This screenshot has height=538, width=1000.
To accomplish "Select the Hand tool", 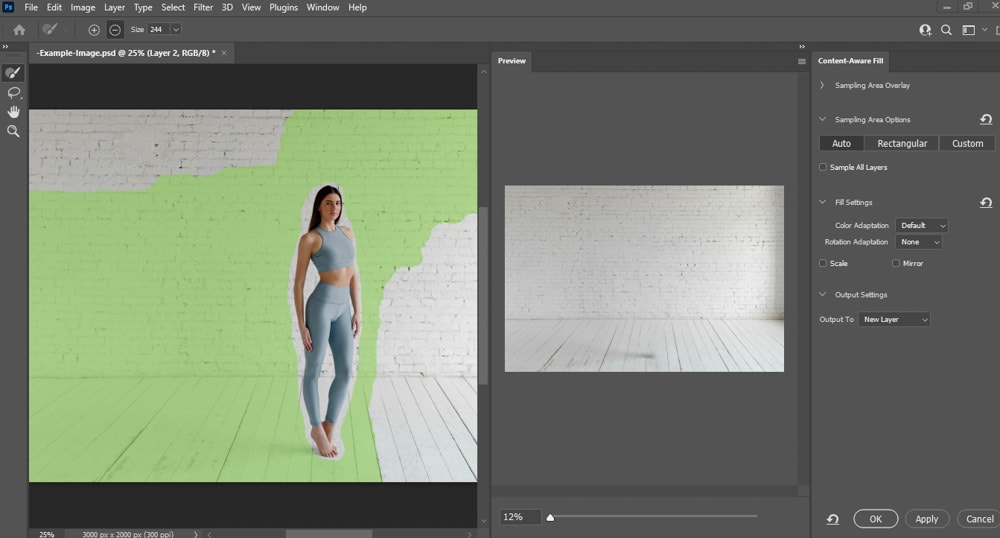I will (13, 112).
